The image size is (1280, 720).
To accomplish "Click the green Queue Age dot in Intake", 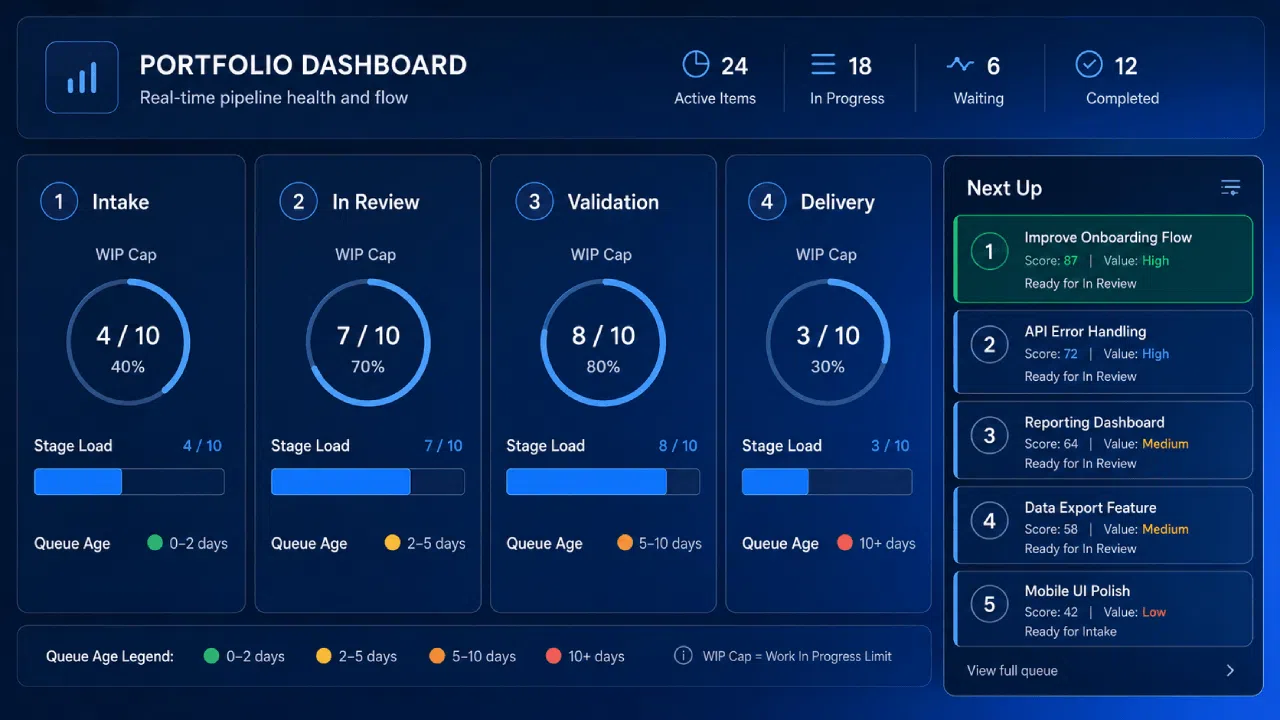I will [x=155, y=543].
